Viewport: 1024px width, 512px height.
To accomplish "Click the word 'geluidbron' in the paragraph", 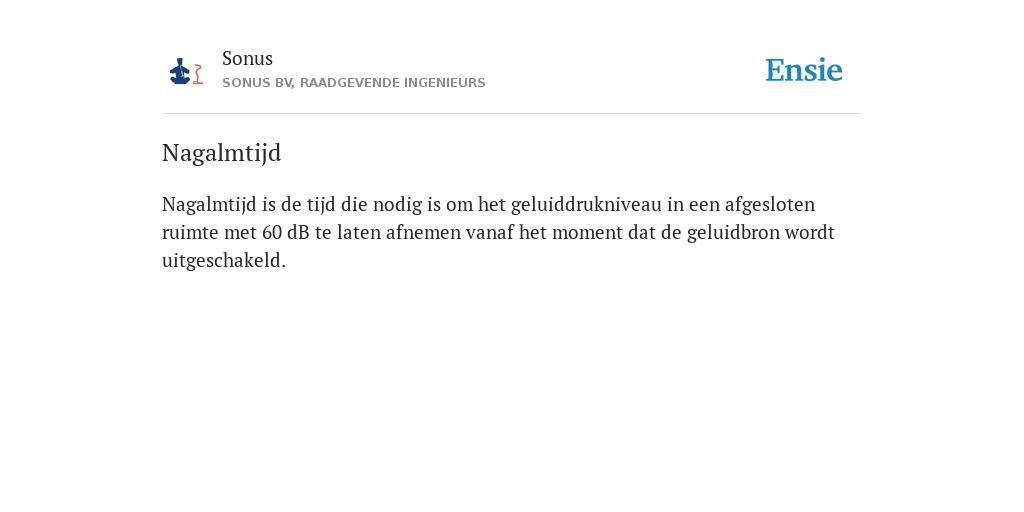I will [733, 232].
